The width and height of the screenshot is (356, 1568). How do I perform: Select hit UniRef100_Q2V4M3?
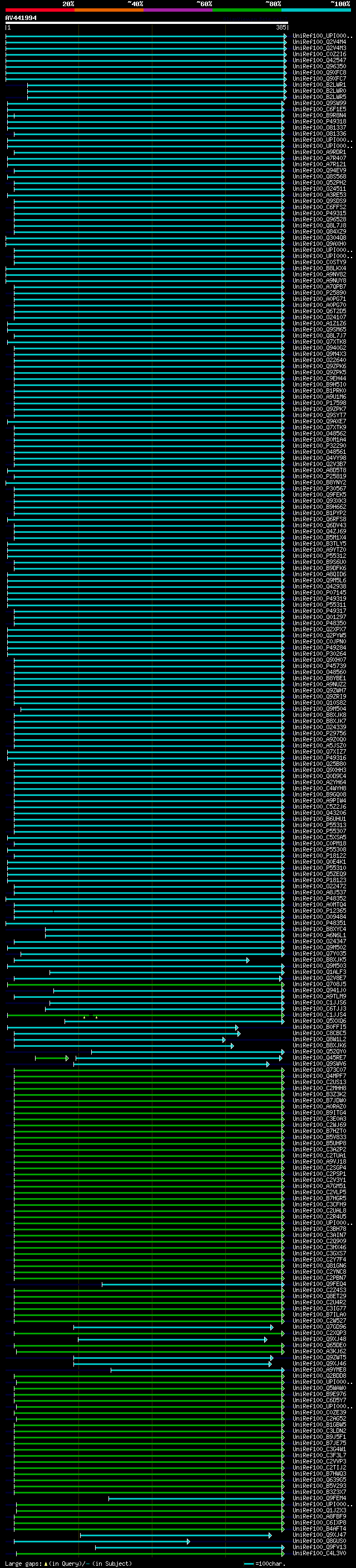point(319,48)
